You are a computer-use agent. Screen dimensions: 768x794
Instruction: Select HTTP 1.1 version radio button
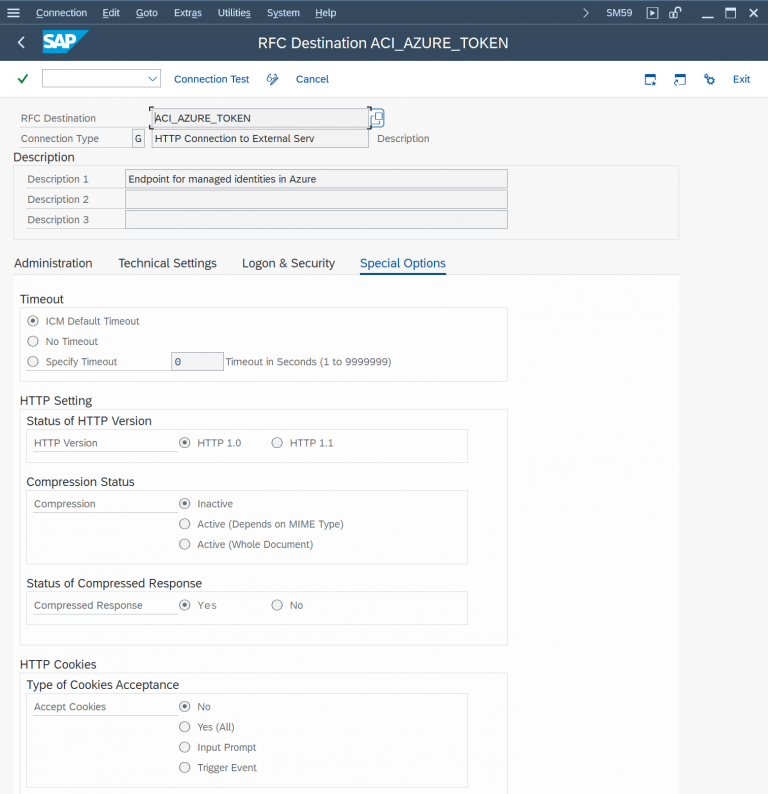[x=277, y=443]
